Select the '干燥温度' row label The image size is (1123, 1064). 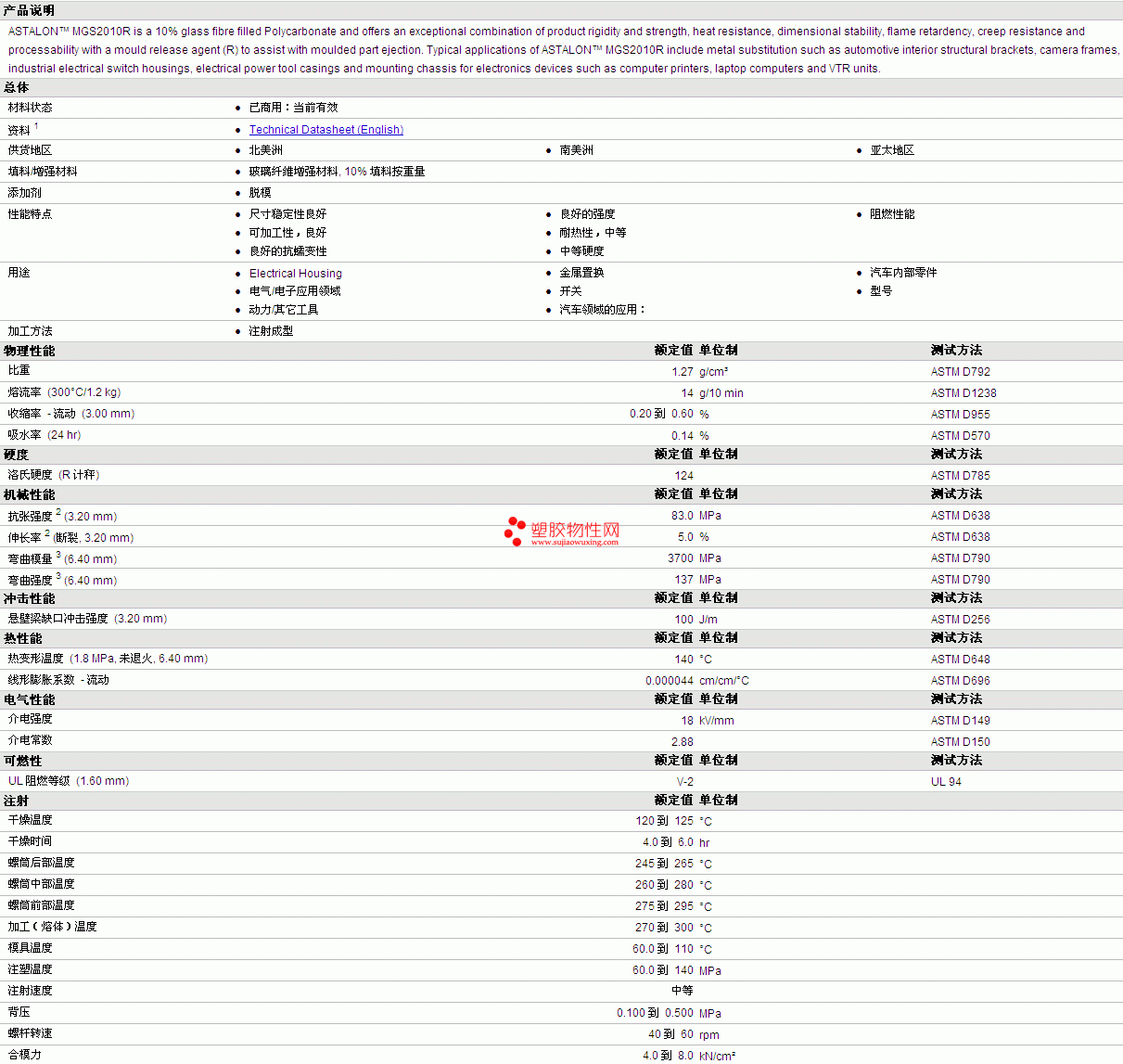[x=31, y=820]
